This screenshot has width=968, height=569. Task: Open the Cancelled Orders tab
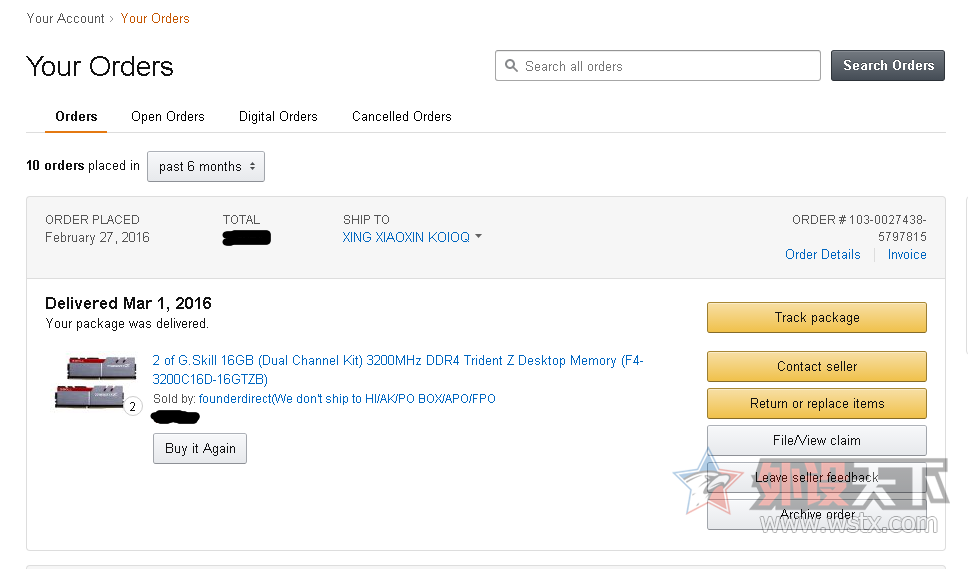[x=402, y=116]
